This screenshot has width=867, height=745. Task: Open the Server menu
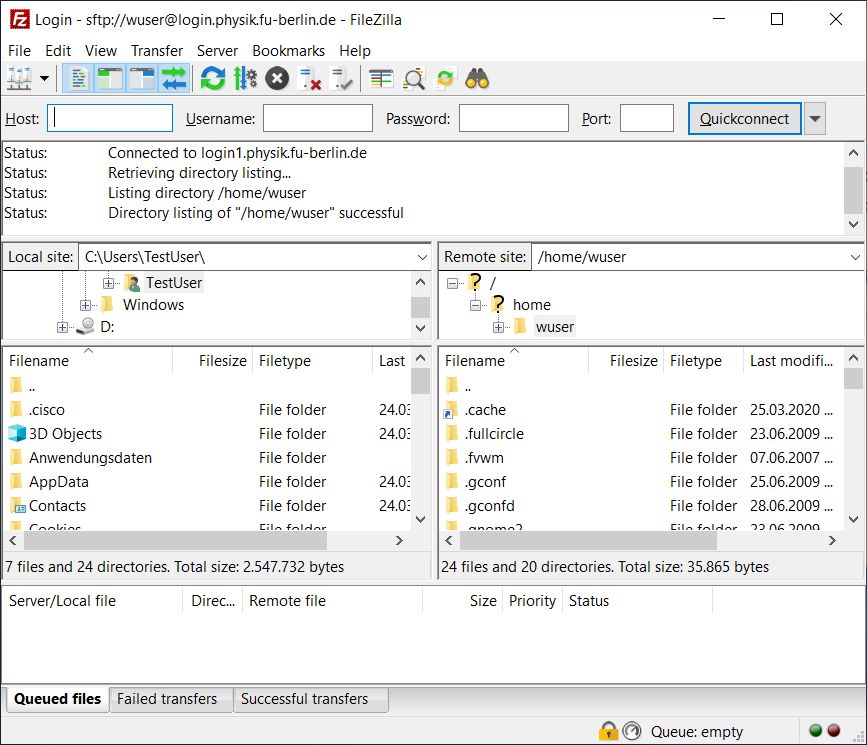click(217, 51)
